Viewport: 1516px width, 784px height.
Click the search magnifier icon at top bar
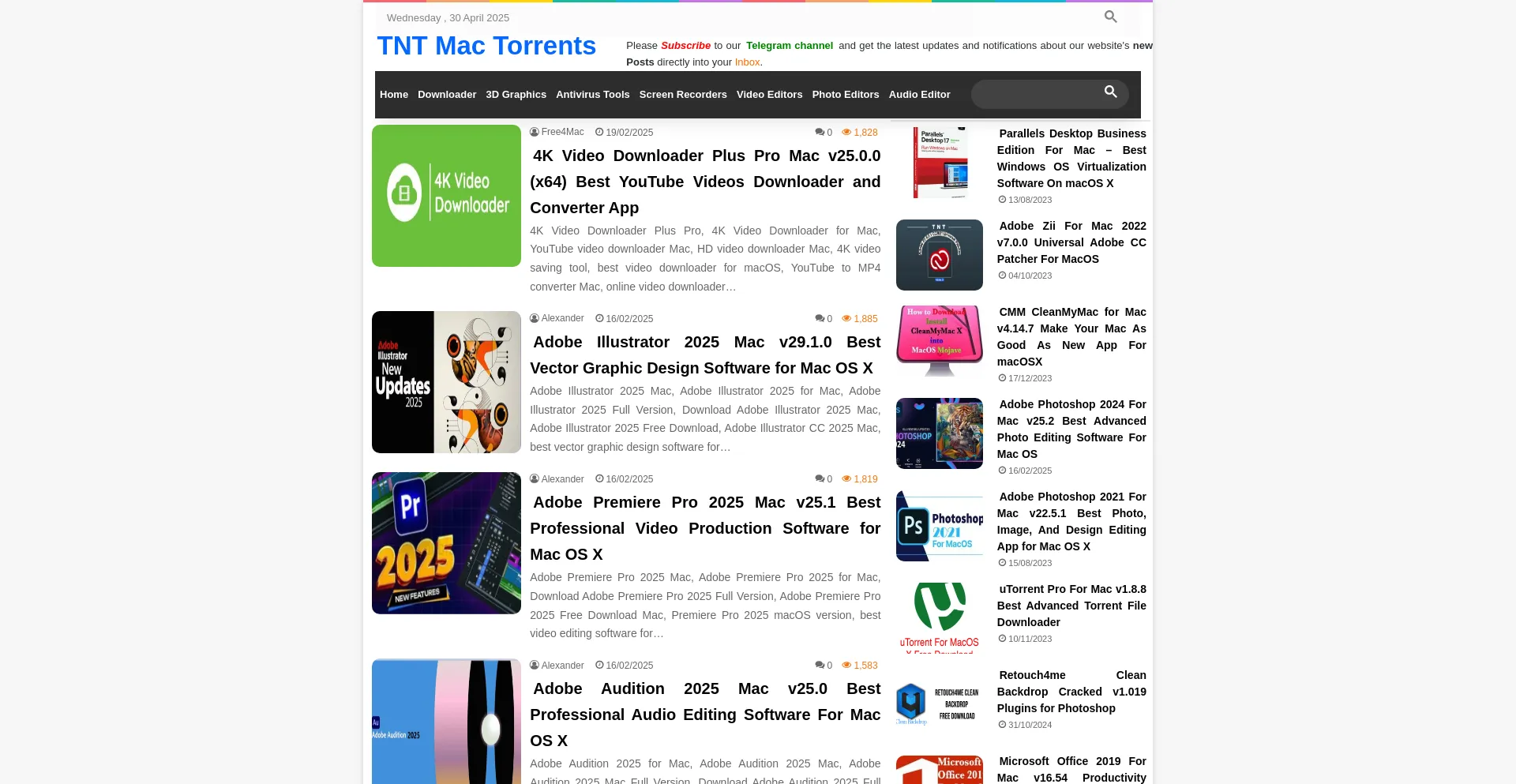point(1110,17)
